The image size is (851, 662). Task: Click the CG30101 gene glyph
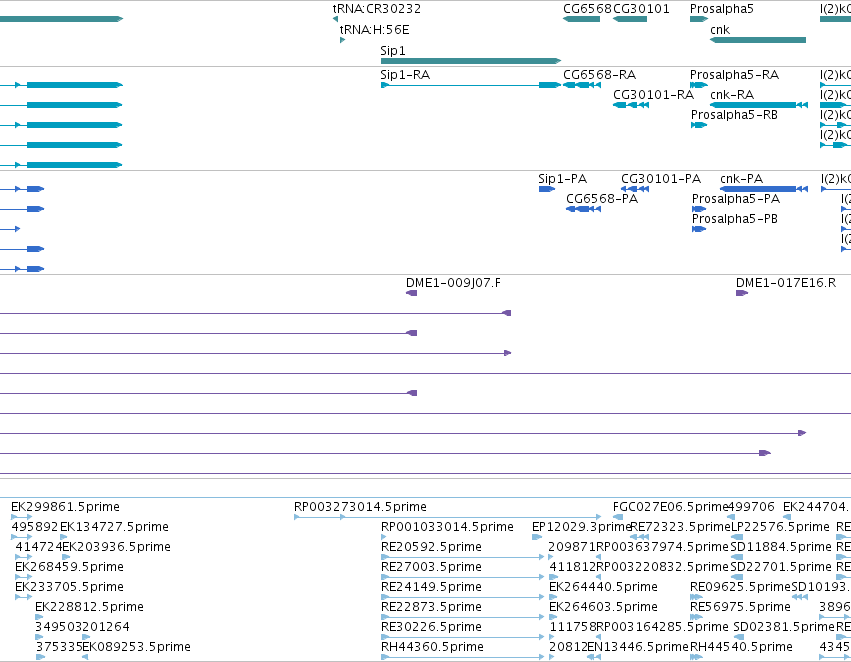point(630,19)
